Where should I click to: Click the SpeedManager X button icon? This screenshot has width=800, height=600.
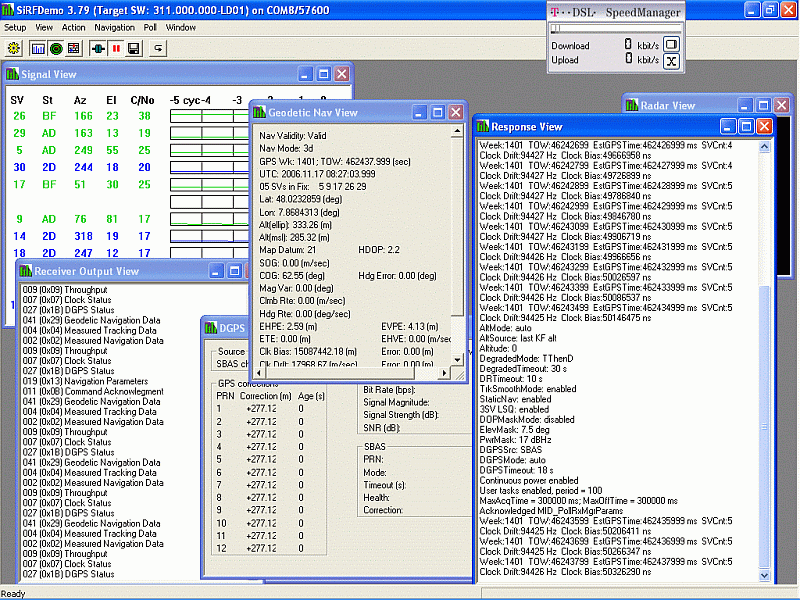click(x=672, y=62)
